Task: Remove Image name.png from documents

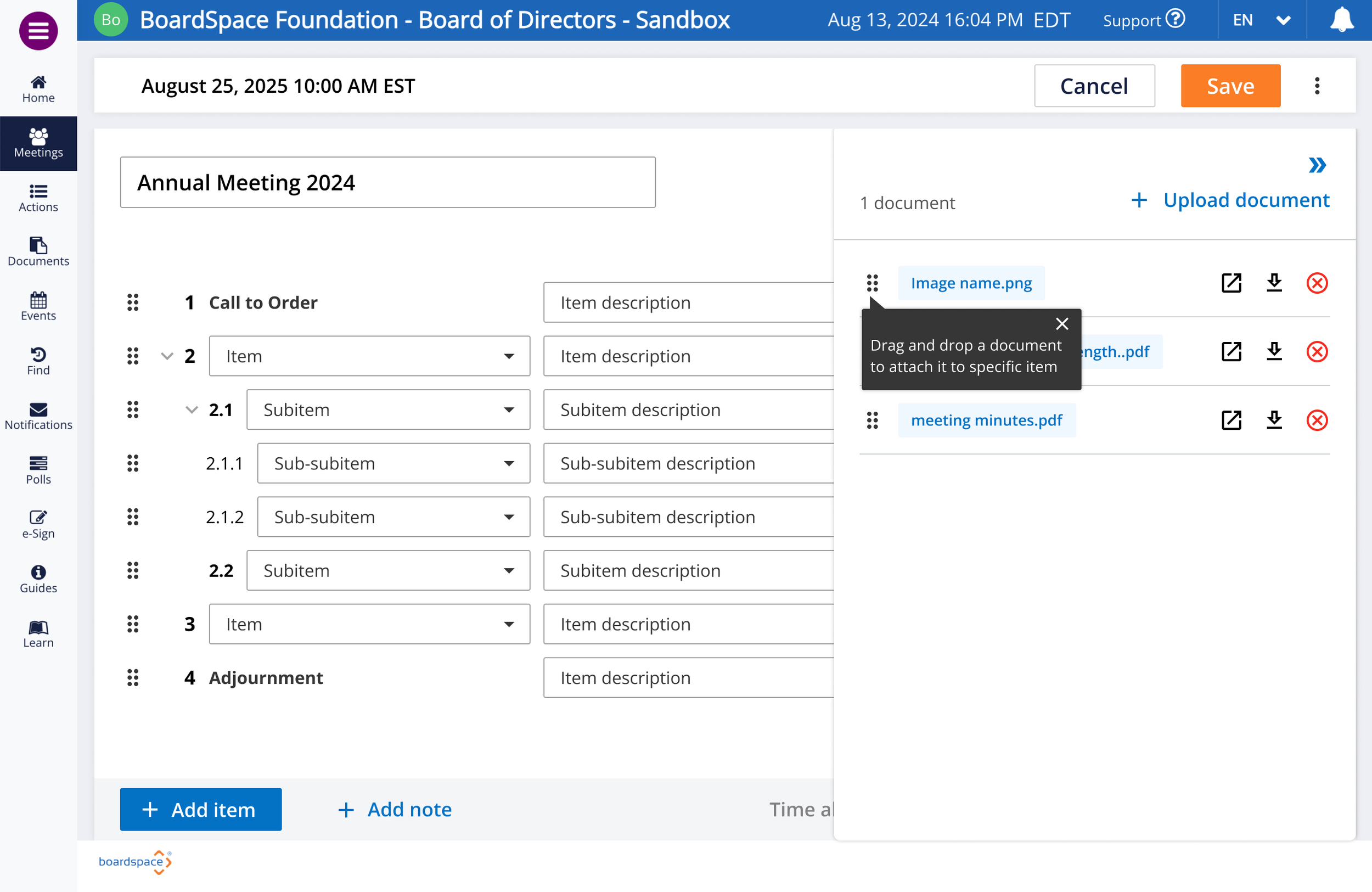Action: [x=1317, y=283]
